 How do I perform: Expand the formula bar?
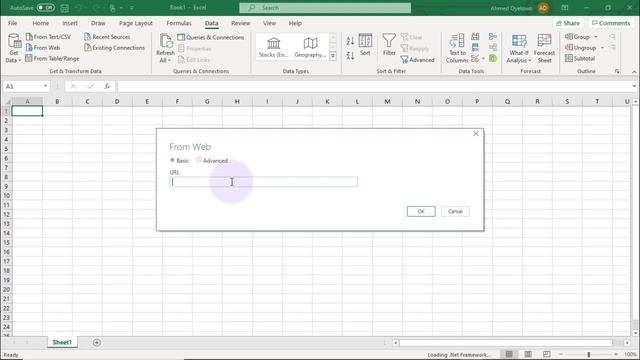634,86
